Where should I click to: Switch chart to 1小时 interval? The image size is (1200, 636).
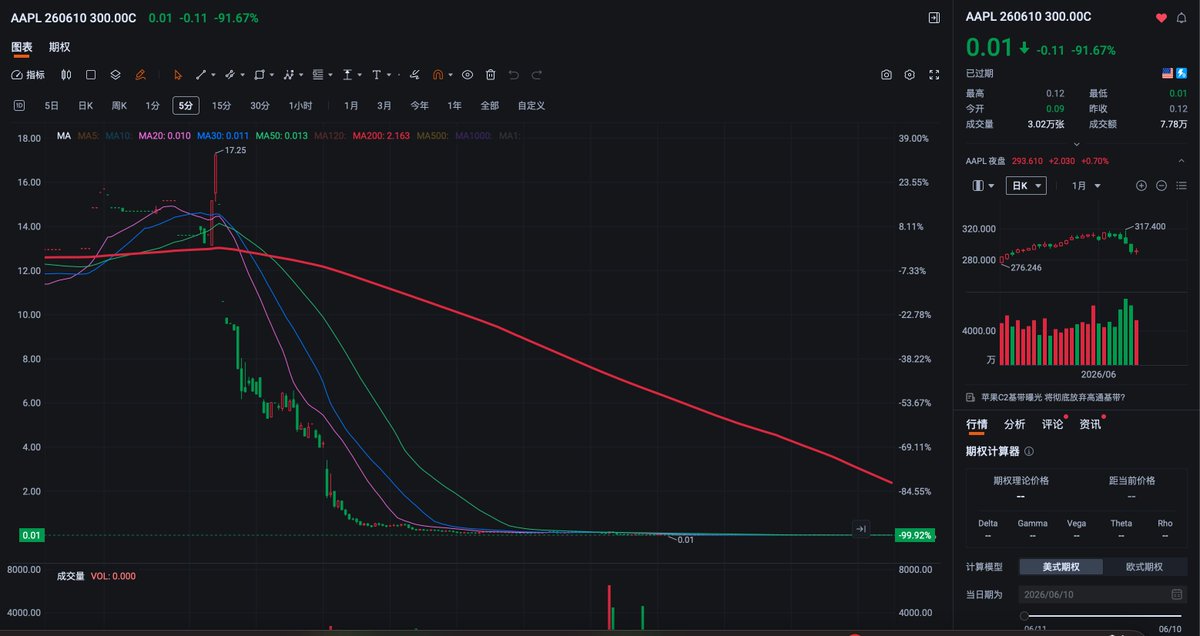click(x=300, y=105)
